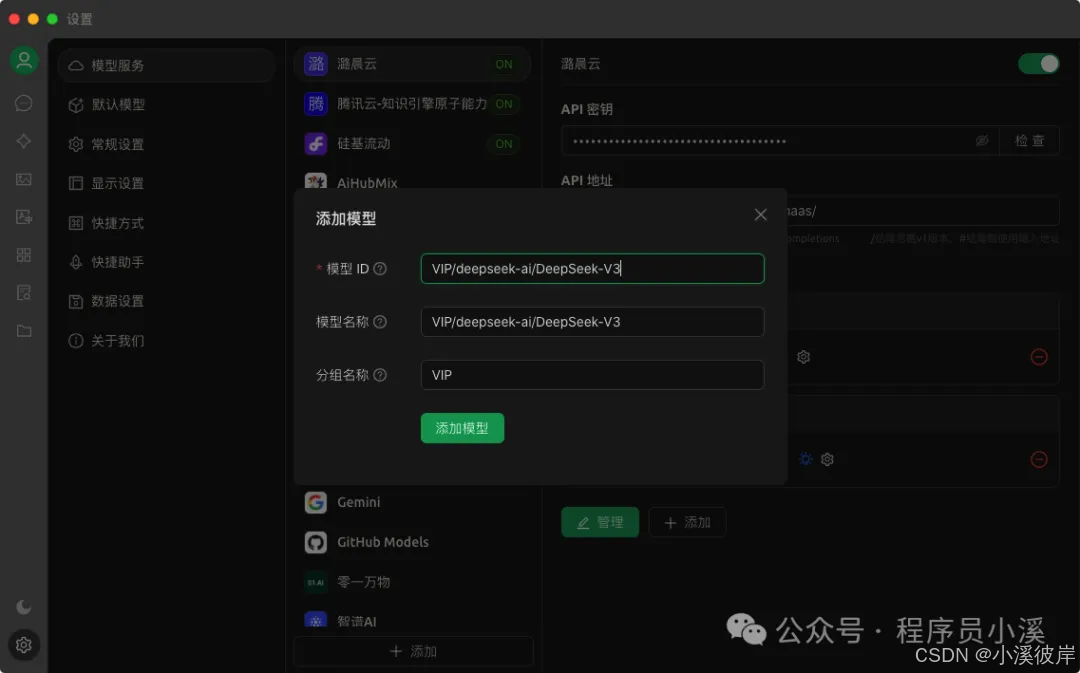This screenshot has height=673, width=1080.
Task: Select the Gemini provider row
Action: click(x=412, y=502)
